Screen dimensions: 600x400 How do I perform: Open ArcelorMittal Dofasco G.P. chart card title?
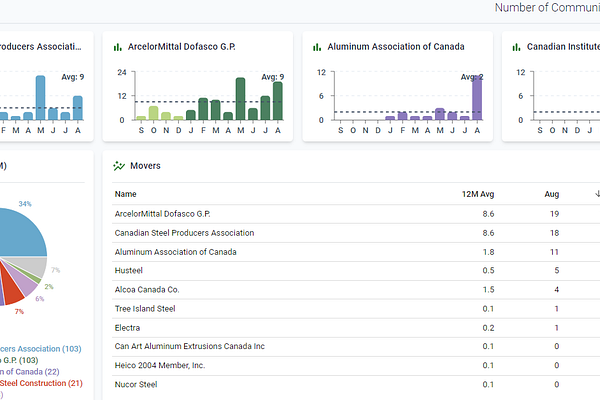pos(181,47)
